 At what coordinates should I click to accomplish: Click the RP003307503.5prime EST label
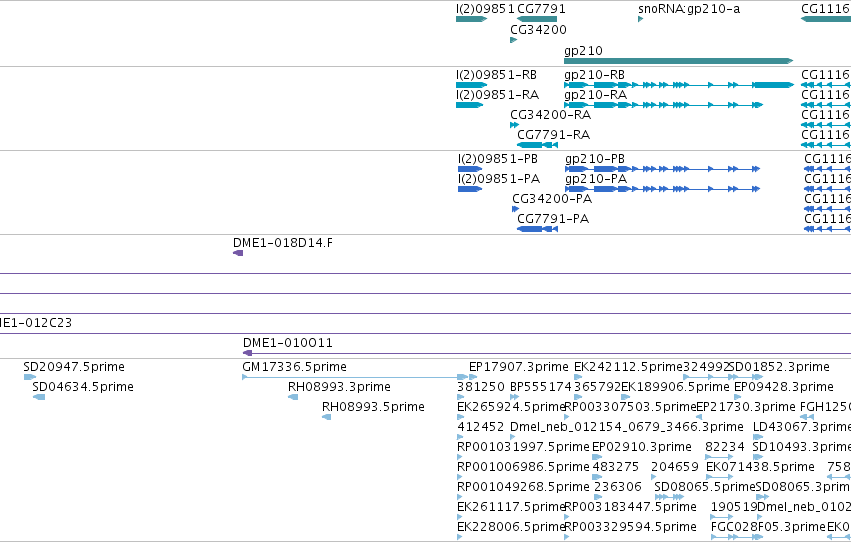(630, 407)
